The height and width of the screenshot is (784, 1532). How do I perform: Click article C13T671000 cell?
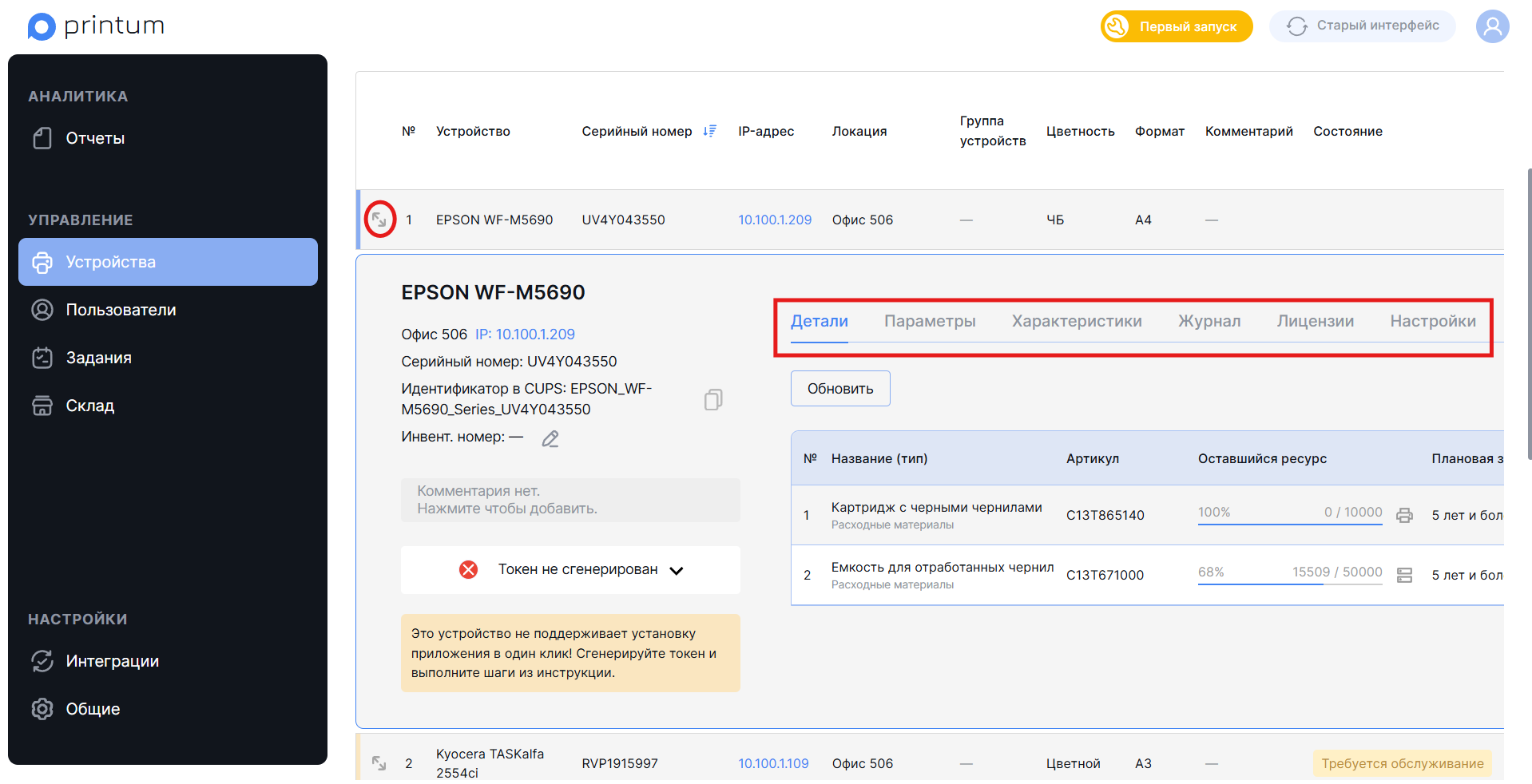pos(1105,575)
